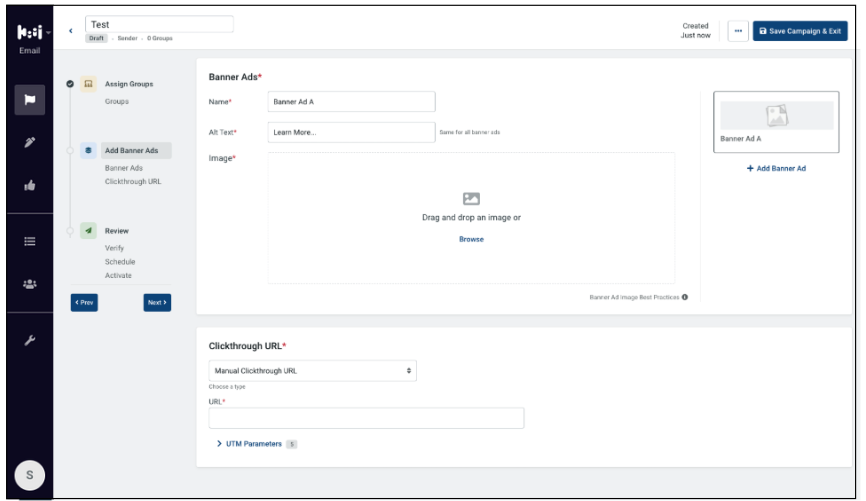Viewport: 866px width, 501px height.
Task: Go to the Clickthrough URL sub-step
Action: click(133, 182)
